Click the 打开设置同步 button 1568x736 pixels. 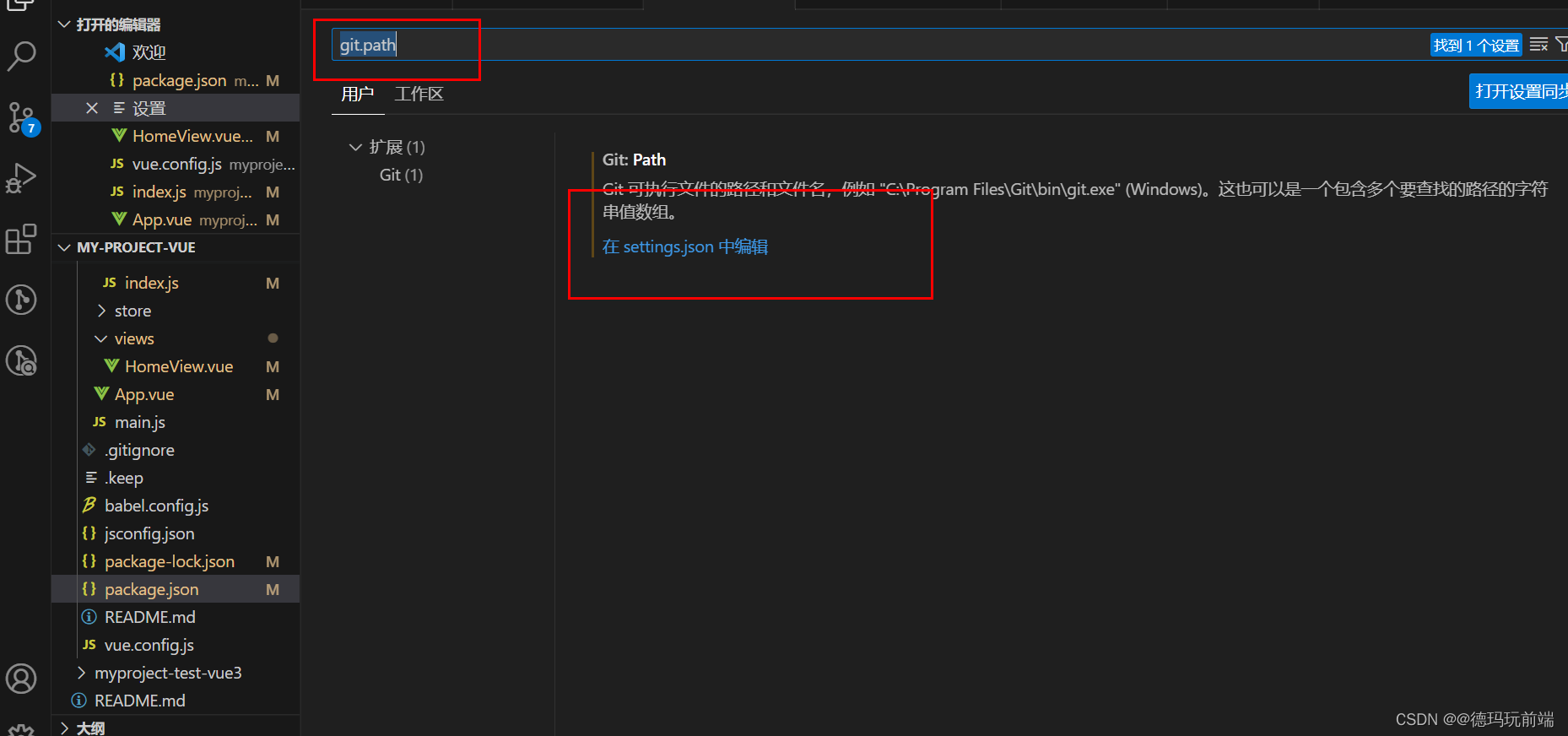(1518, 91)
